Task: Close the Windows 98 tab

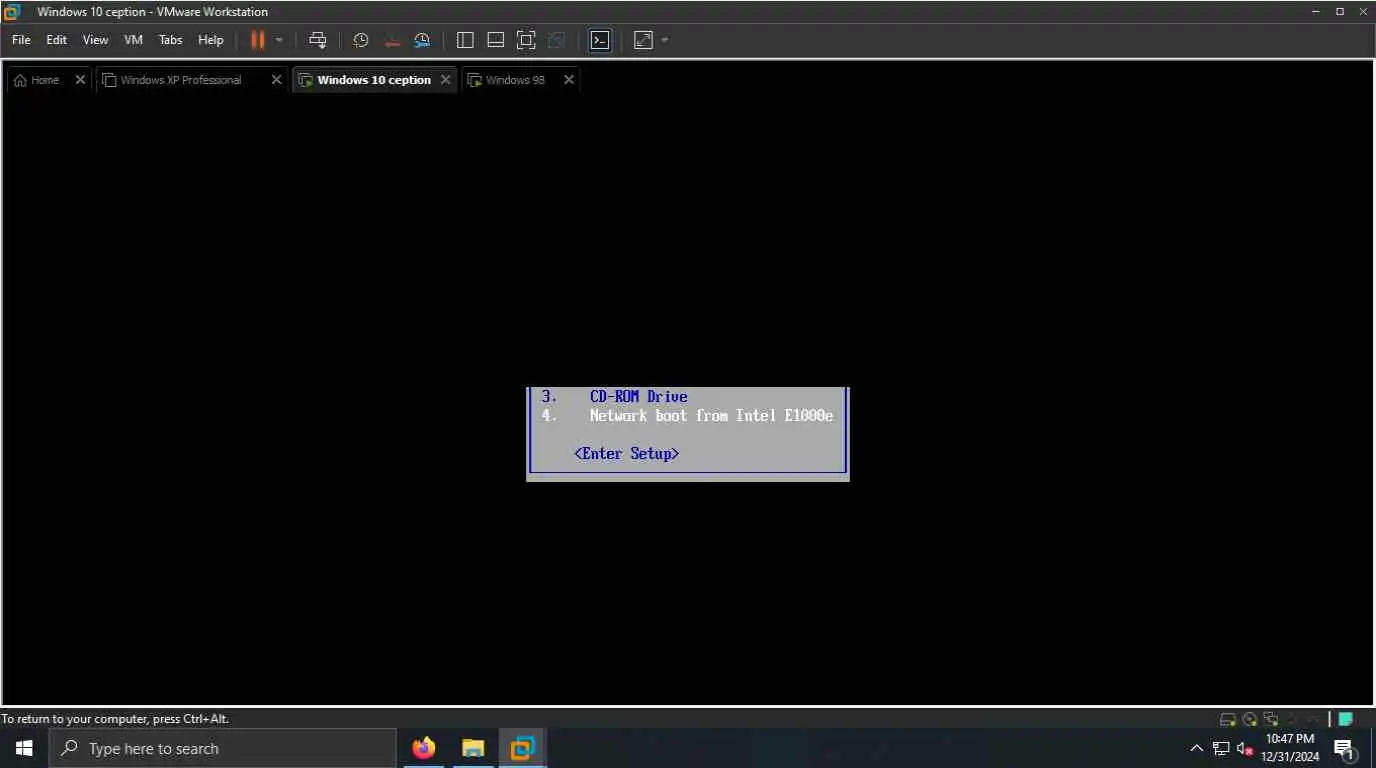Action: [569, 80]
